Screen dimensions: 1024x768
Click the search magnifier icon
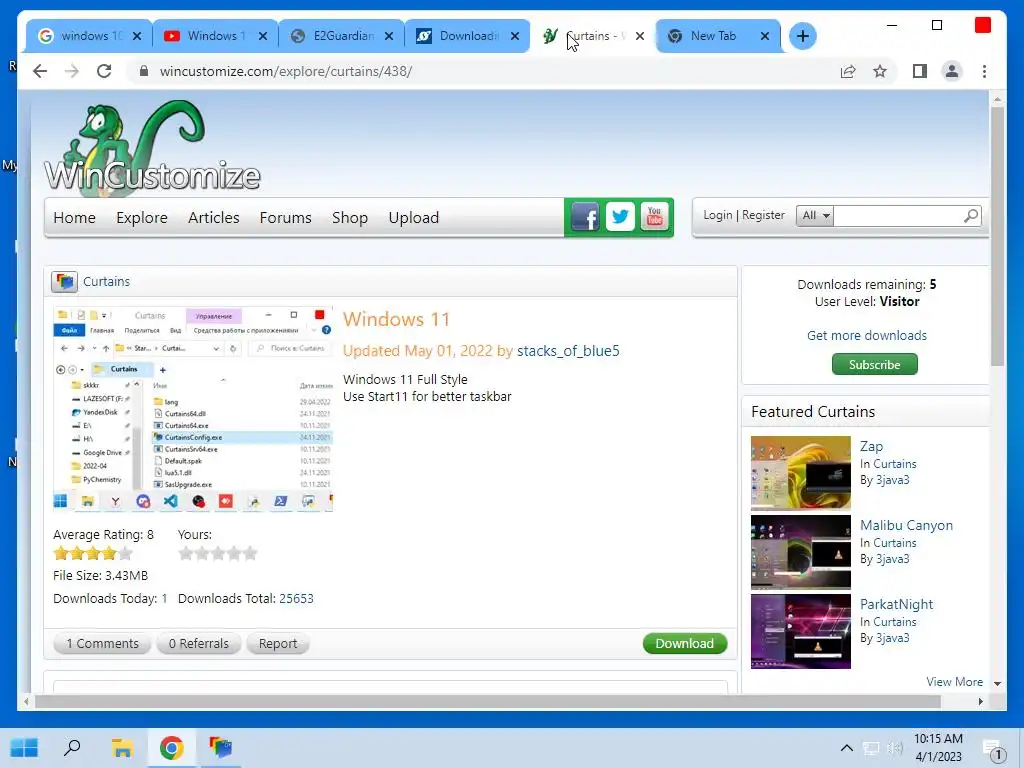(x=971, y=216)
